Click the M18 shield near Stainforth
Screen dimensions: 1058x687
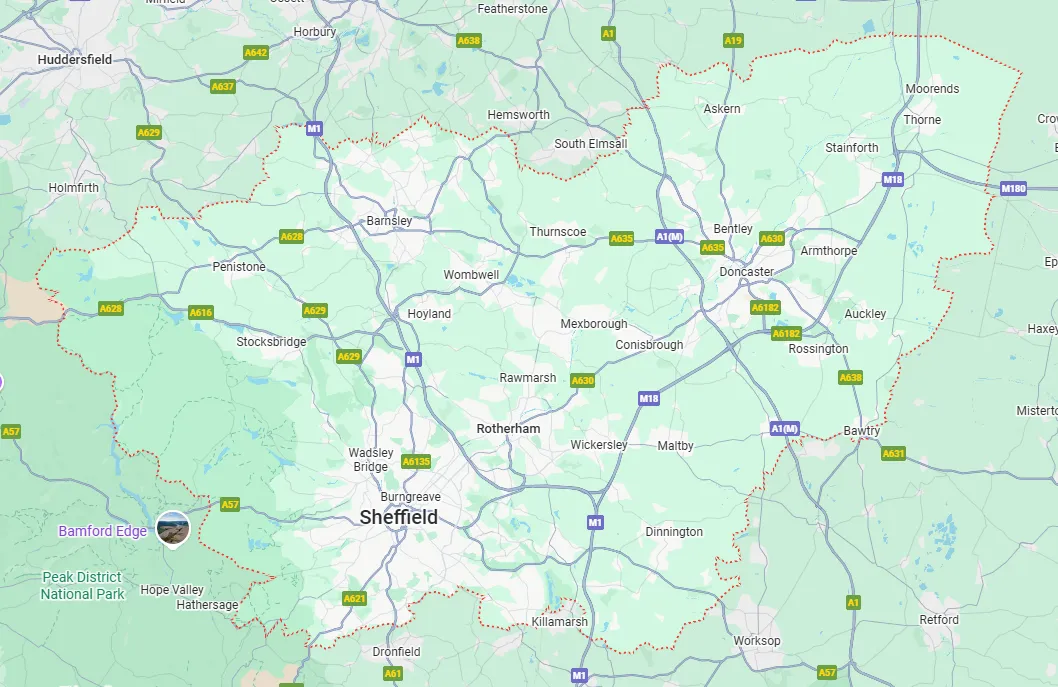coord(892,179)
